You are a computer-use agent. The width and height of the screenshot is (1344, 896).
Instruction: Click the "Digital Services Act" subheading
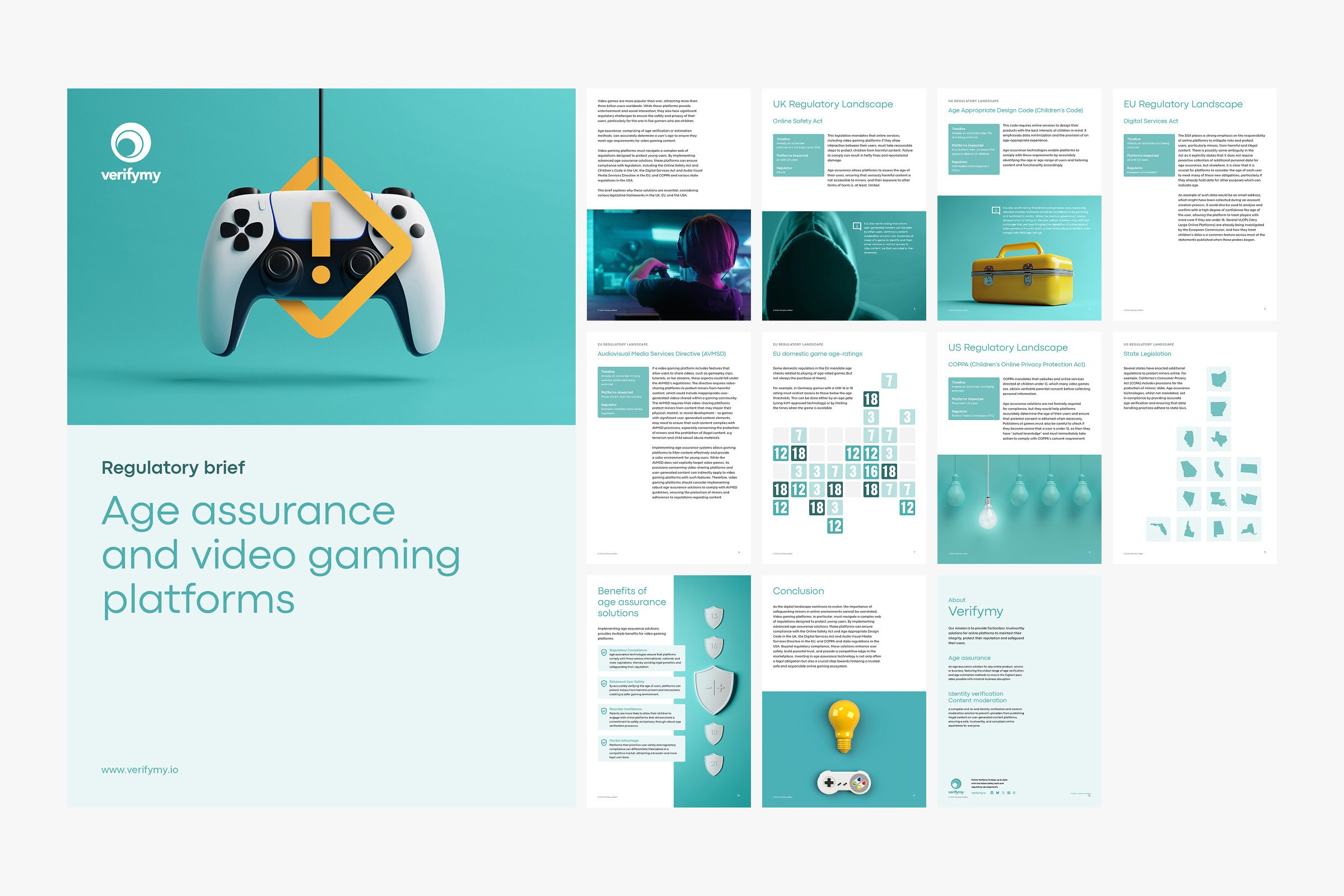1151,121
